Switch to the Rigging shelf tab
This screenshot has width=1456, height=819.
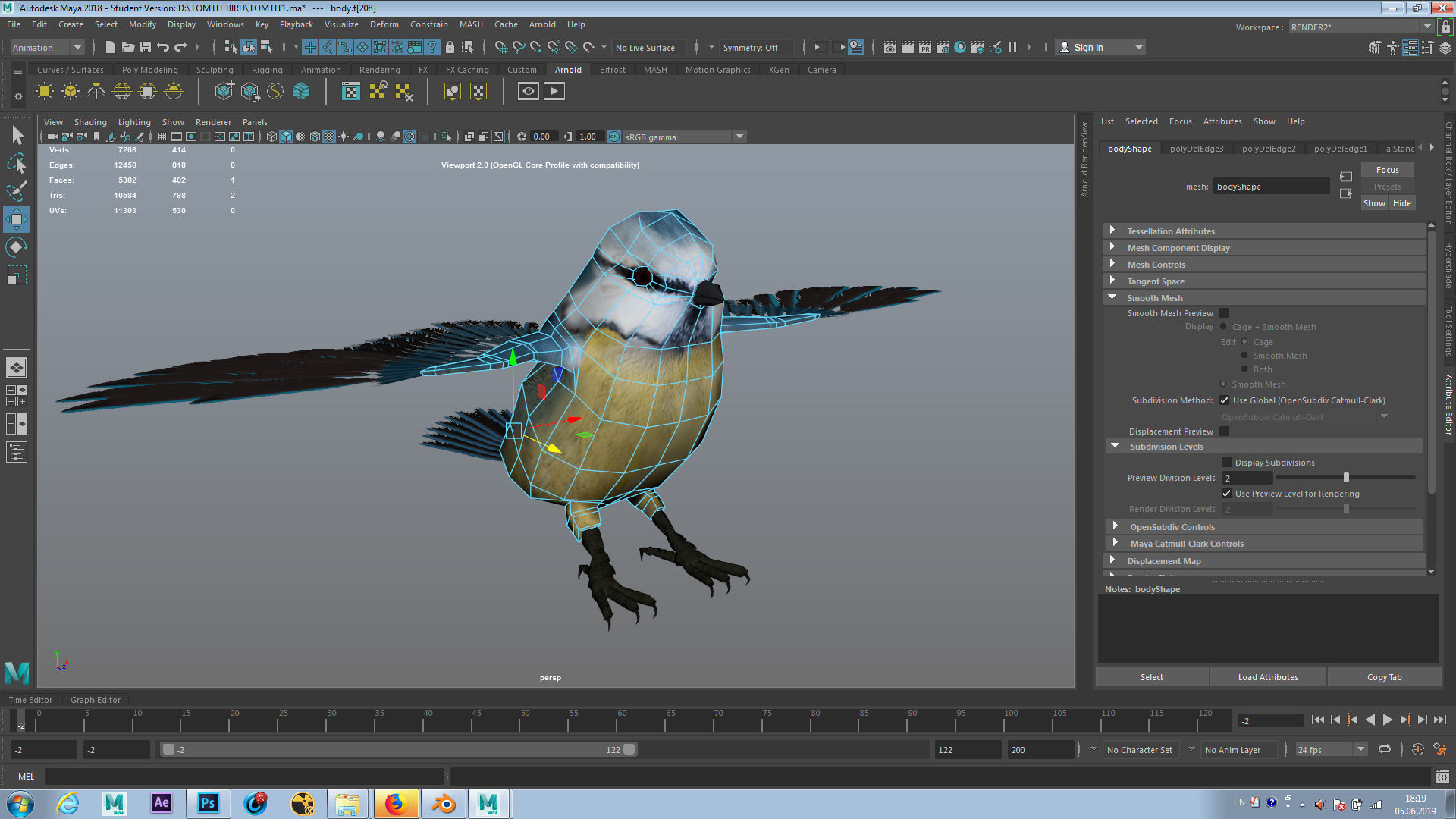click(x=267, y=70)
